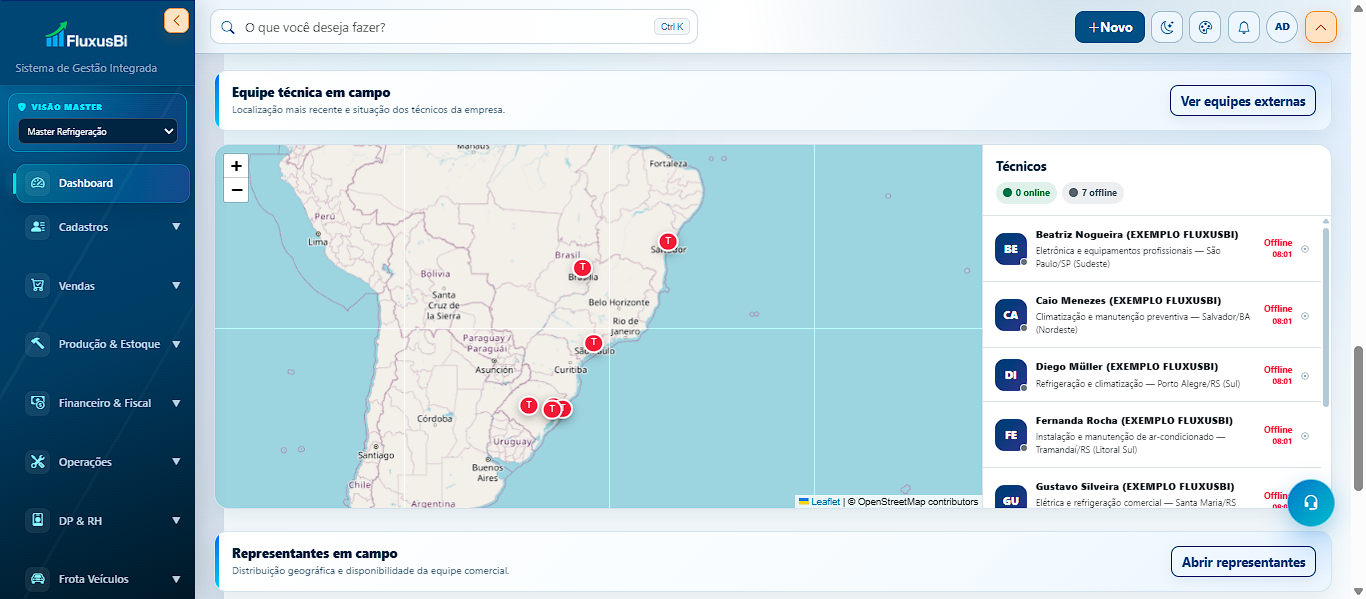The width and height of the screenshot is (1366, 599).
Task: Click the 7 offline status chip
Action: [1093, 193]
